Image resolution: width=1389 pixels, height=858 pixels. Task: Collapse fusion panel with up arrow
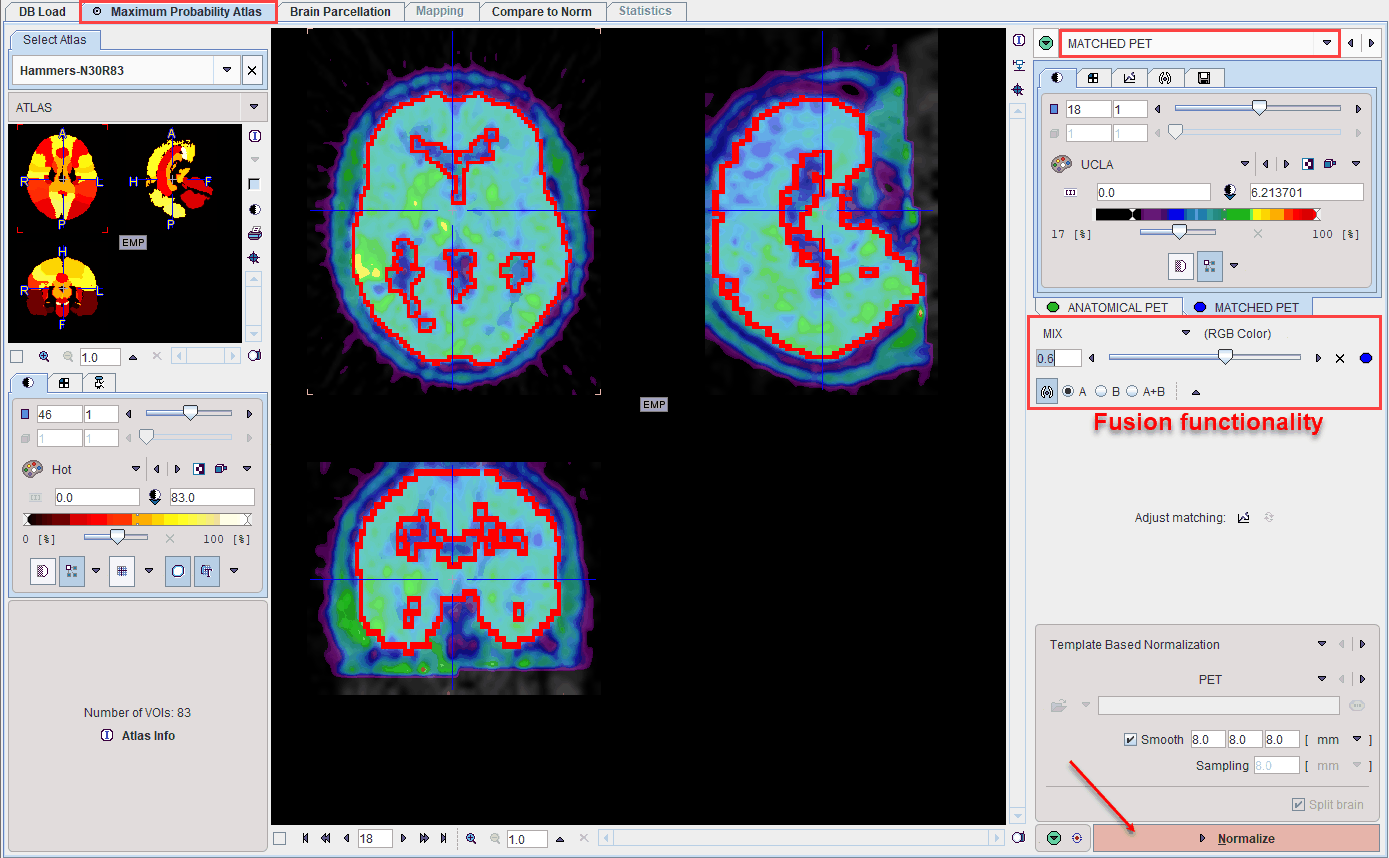click(x=1196, y=392)
